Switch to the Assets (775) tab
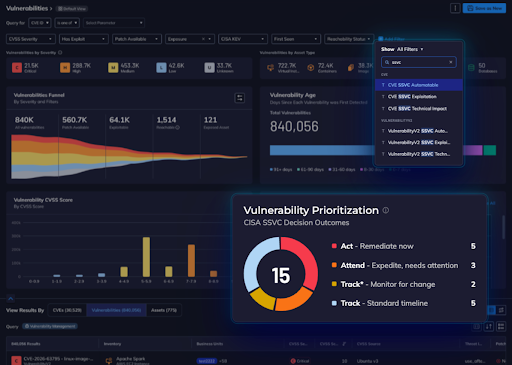Screen dimensions: 512x365 click(x=164, y=310)
